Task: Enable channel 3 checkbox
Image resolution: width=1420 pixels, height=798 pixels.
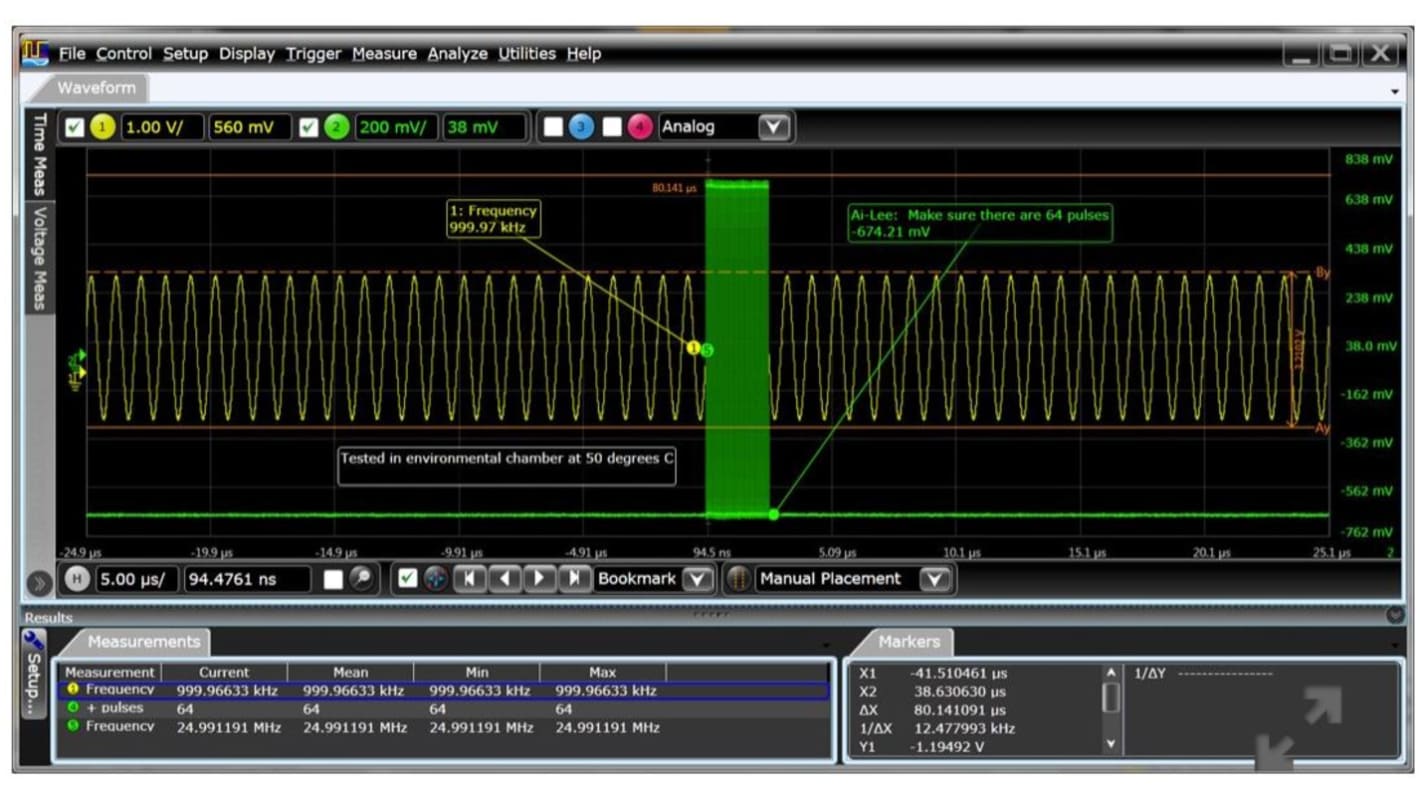Action: tap(553, 128)
